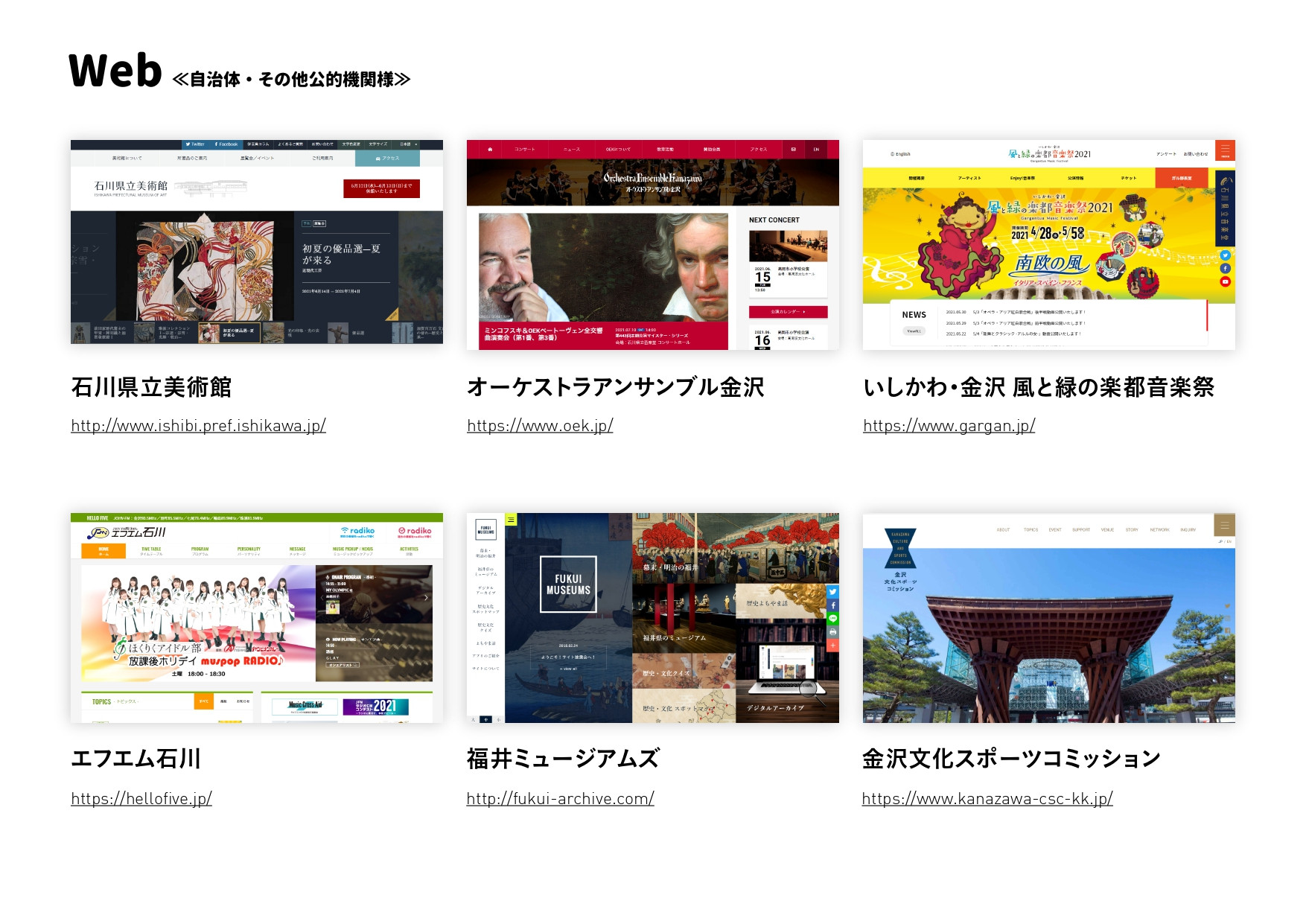
Task: Switch to the TIME TABLE tab on エフエム石川
Action: [x=152, y=549]
